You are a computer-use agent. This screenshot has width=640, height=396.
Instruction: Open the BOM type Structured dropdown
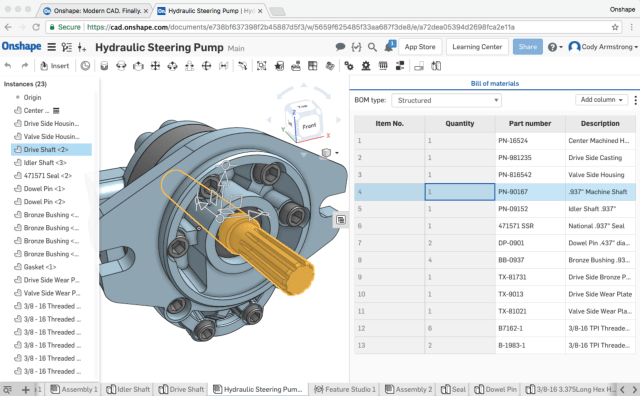click(x=447, y=100)
